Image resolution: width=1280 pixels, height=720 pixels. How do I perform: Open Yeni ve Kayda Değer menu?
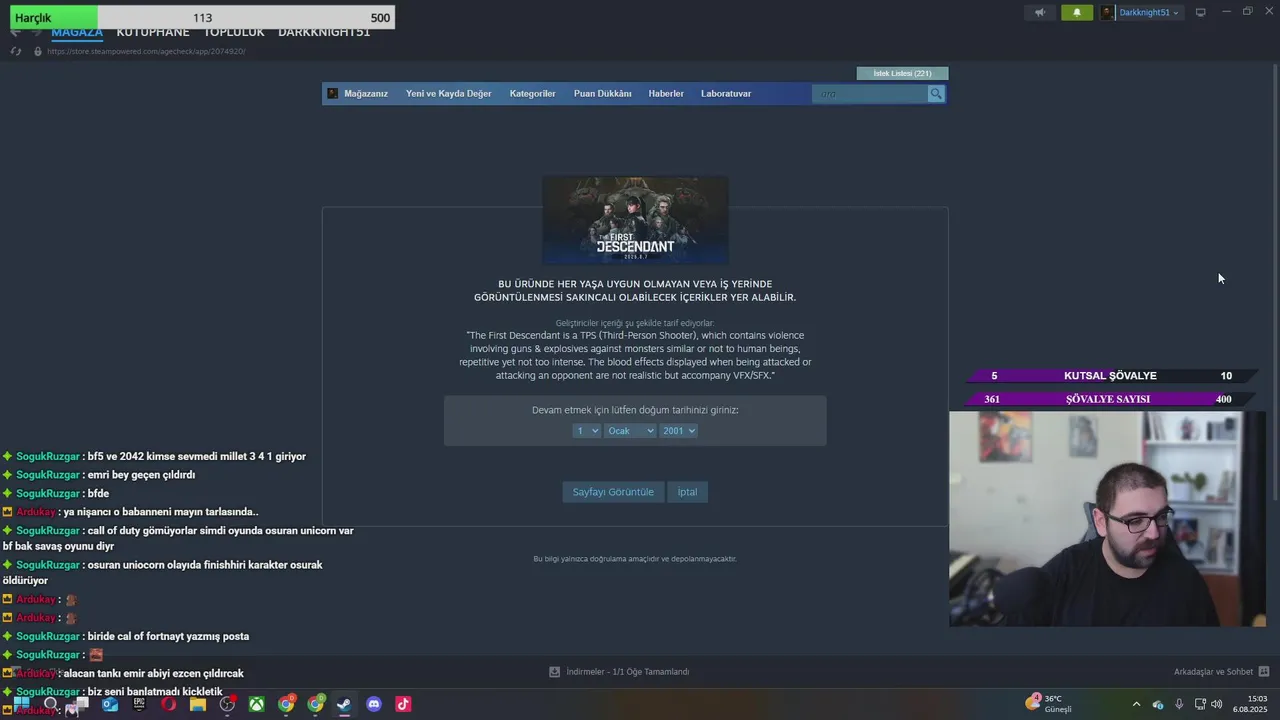pyautogui.click(x=448, y=94)
